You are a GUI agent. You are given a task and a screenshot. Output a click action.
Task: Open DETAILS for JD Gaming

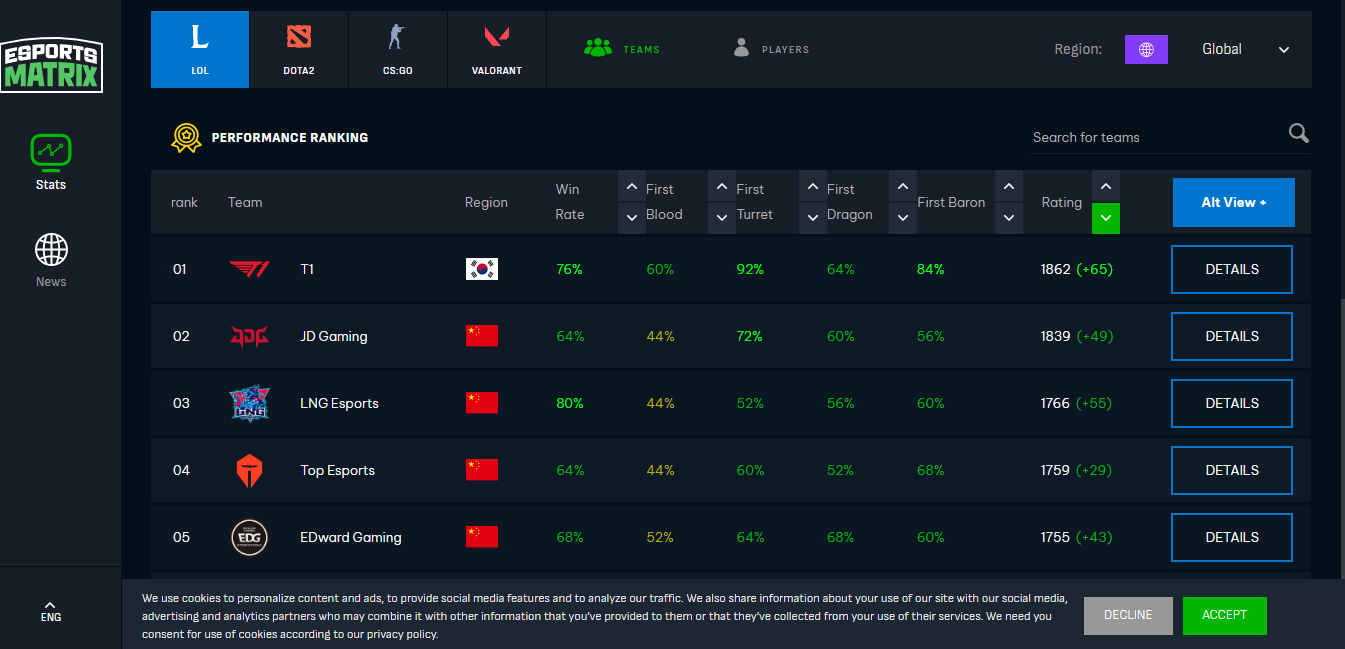pos(1232,336)
